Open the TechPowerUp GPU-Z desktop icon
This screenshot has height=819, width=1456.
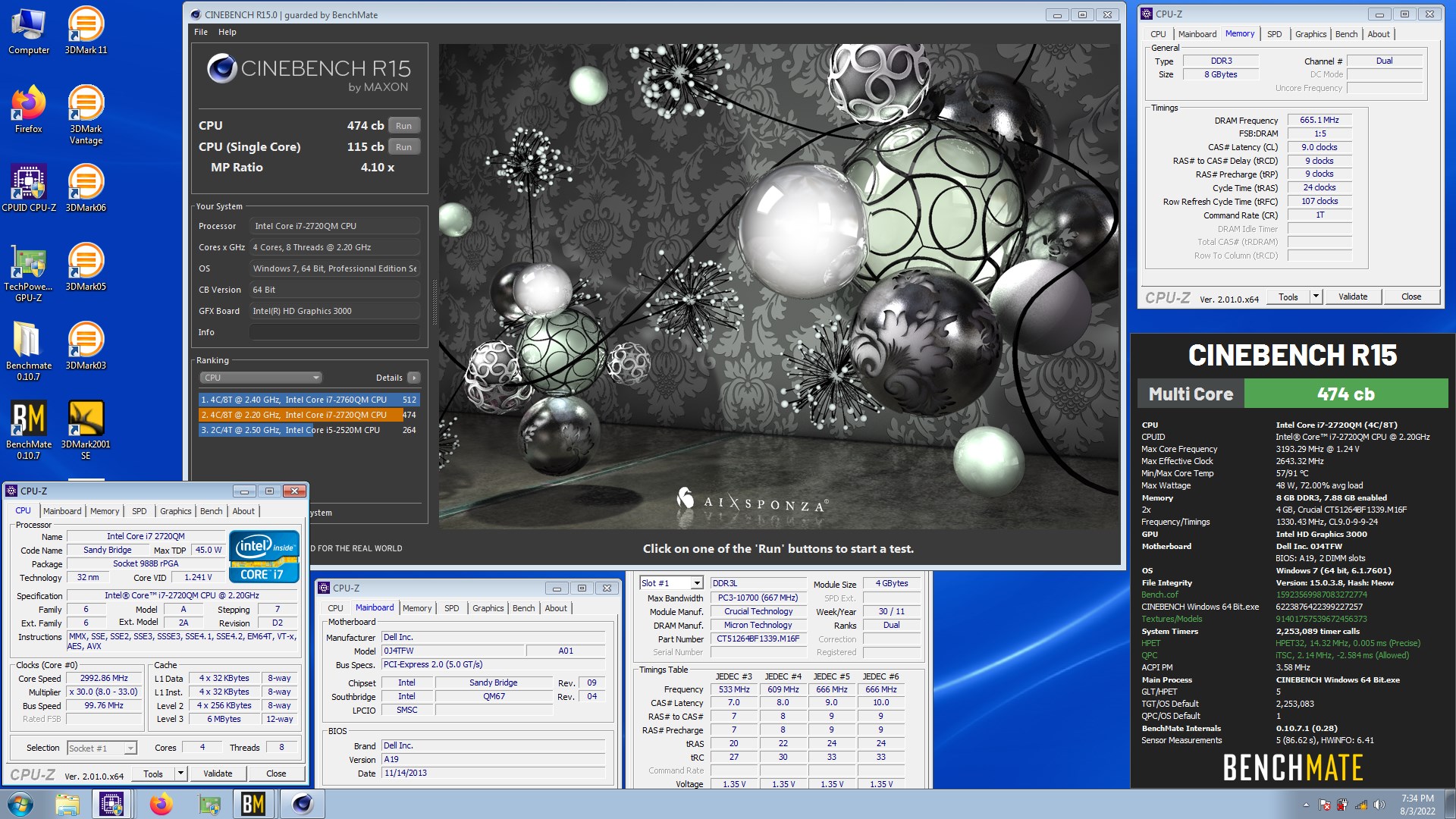click(x=29, y=273)
